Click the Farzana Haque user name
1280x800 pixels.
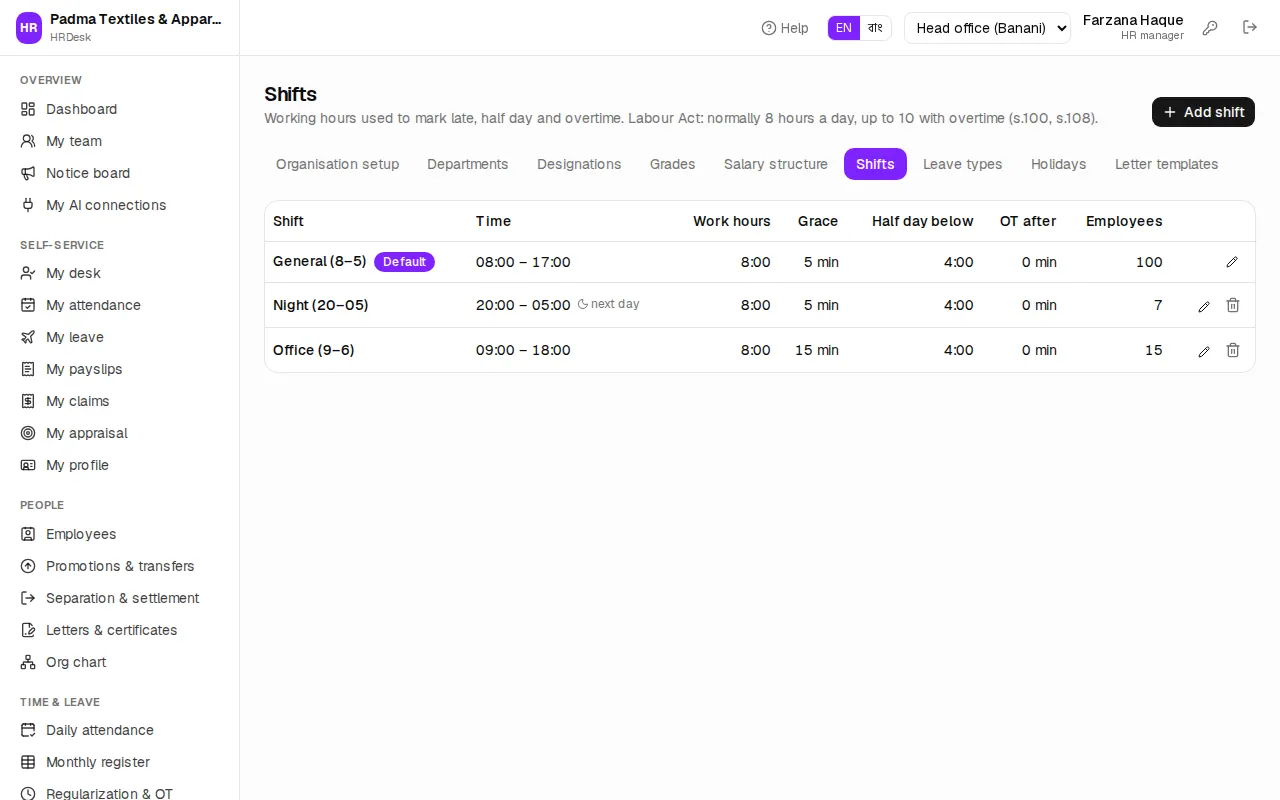point(1133,20)
